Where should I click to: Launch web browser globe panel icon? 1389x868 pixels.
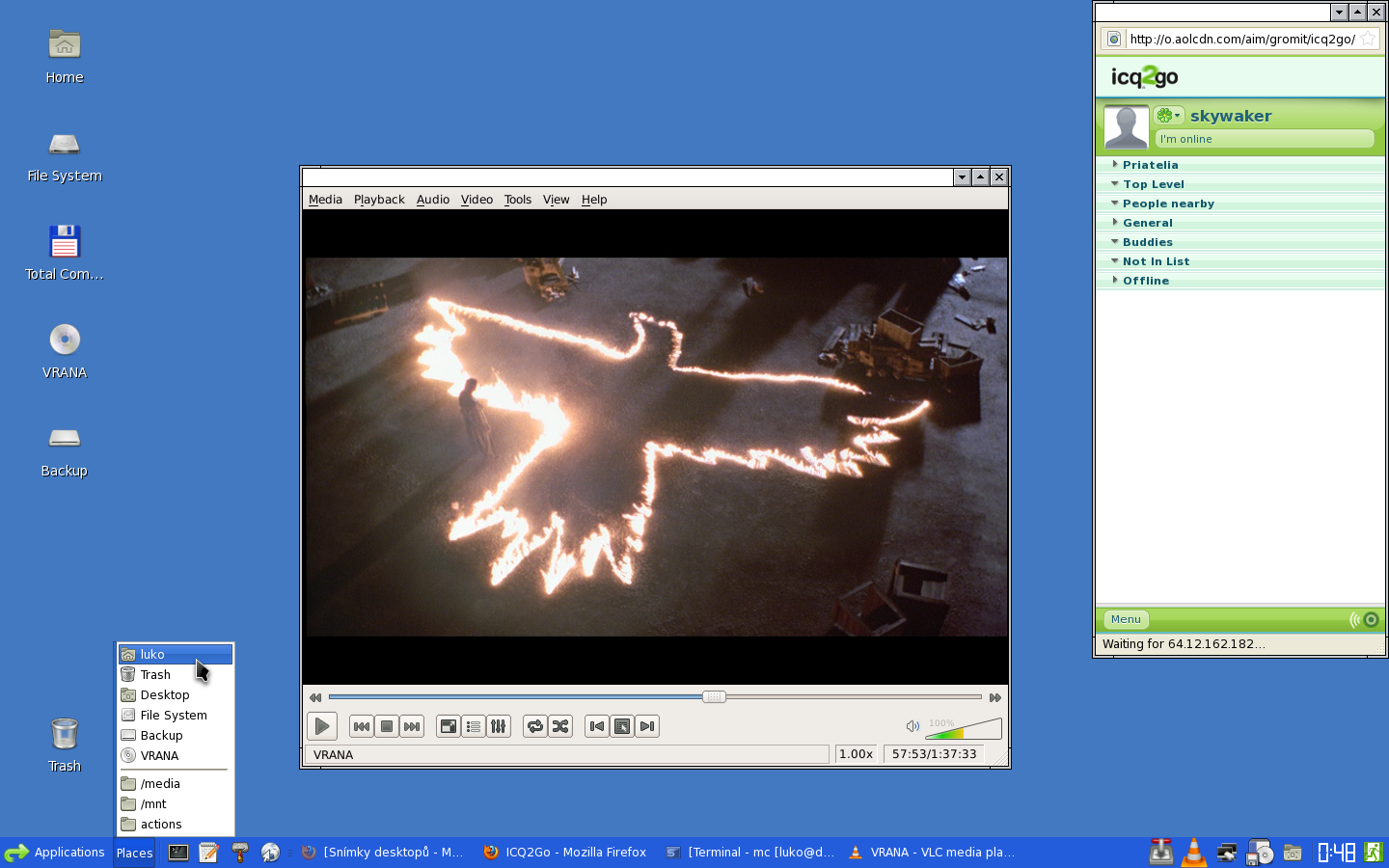click(x=270, y=853)
